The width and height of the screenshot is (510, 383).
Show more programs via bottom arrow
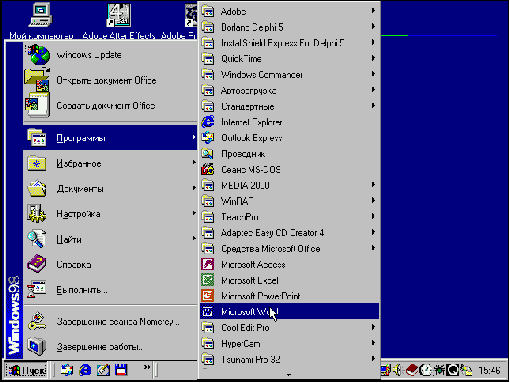pyautogui.click(x=289, y=374)
